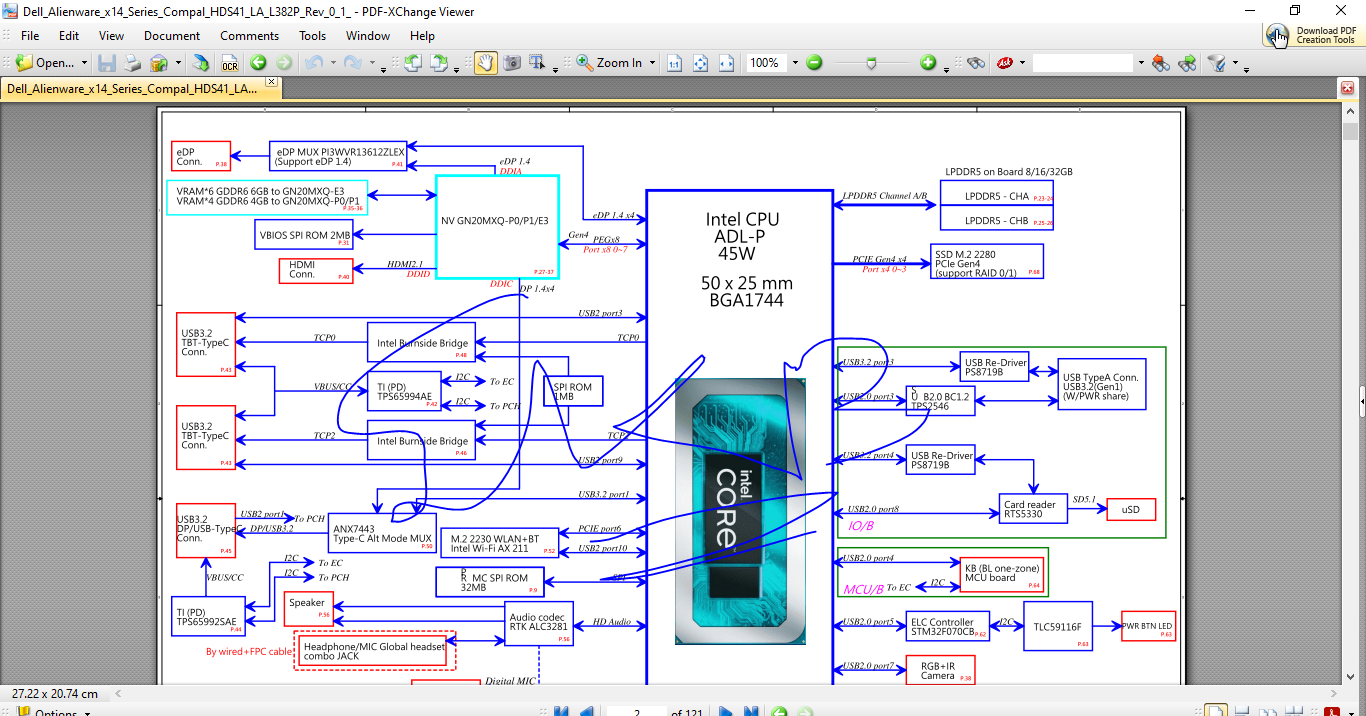This screenshot has width=1366, height=716.
Task: Select the Hand tool
Action: [485, 62]
